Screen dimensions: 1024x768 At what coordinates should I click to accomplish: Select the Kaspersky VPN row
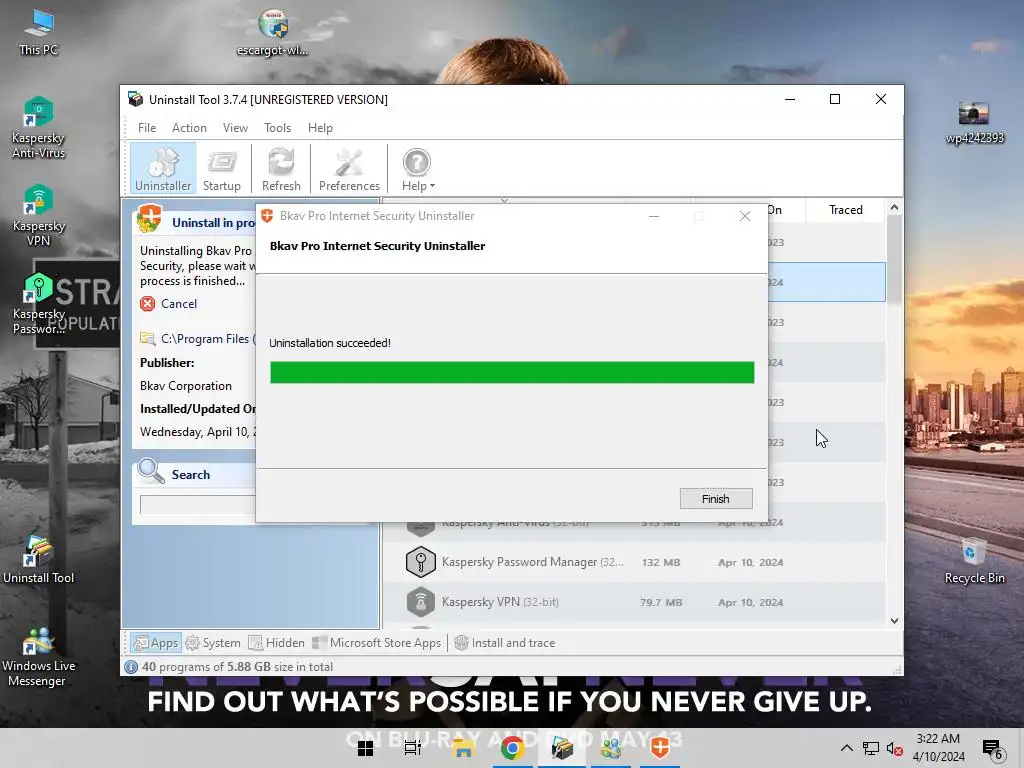tap(634, 602)
